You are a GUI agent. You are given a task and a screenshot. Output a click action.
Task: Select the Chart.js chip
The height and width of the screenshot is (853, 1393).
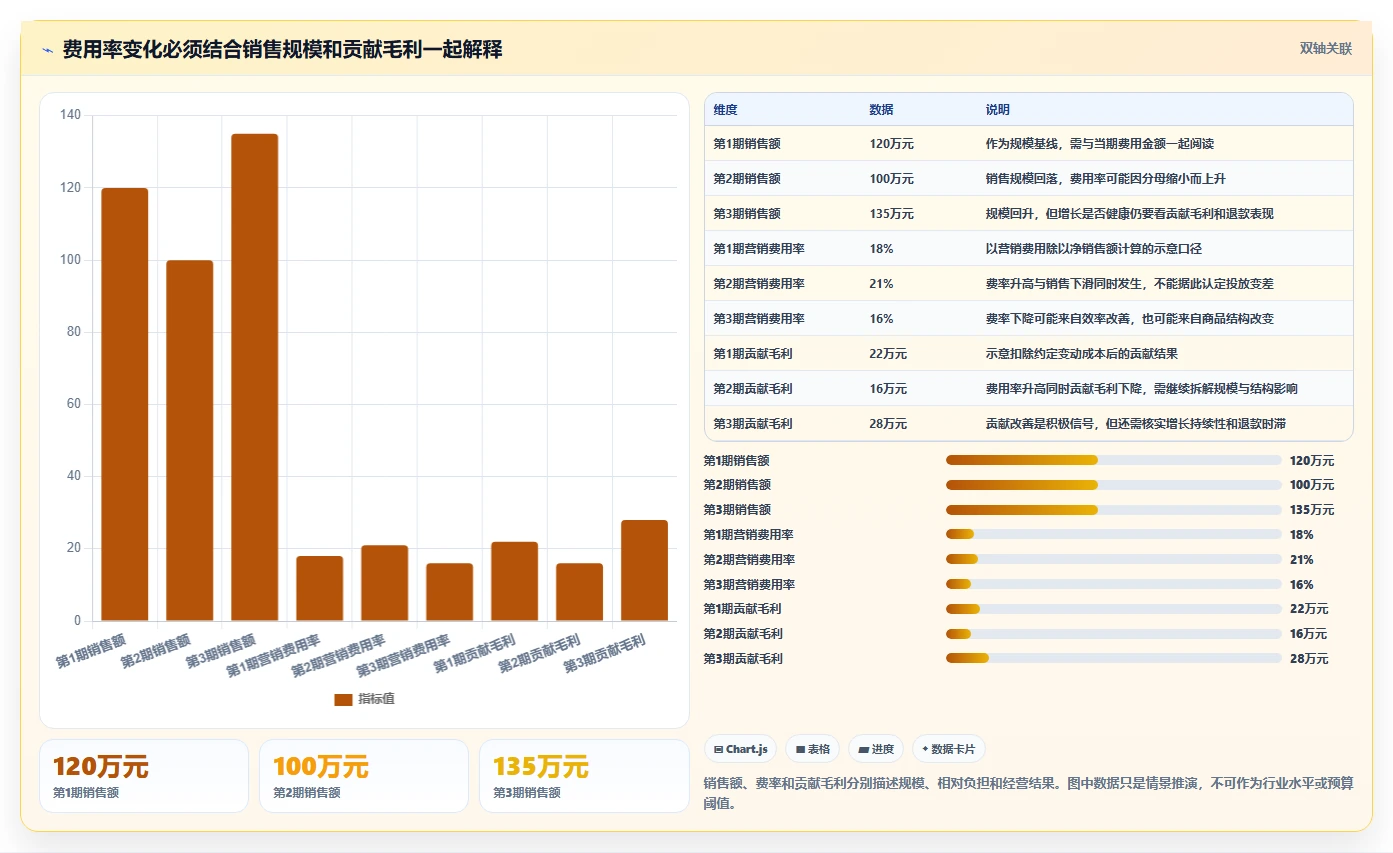click(x=740, y=749)
